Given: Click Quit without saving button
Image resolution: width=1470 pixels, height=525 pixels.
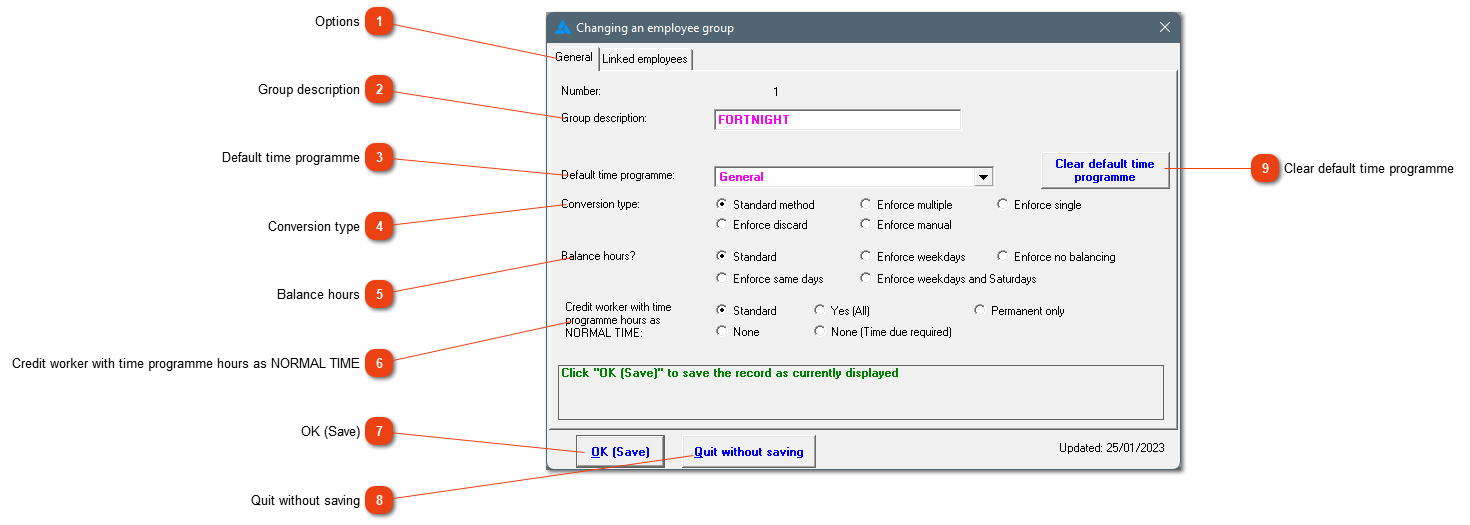Looking at the screenshot, I should 749,452.
